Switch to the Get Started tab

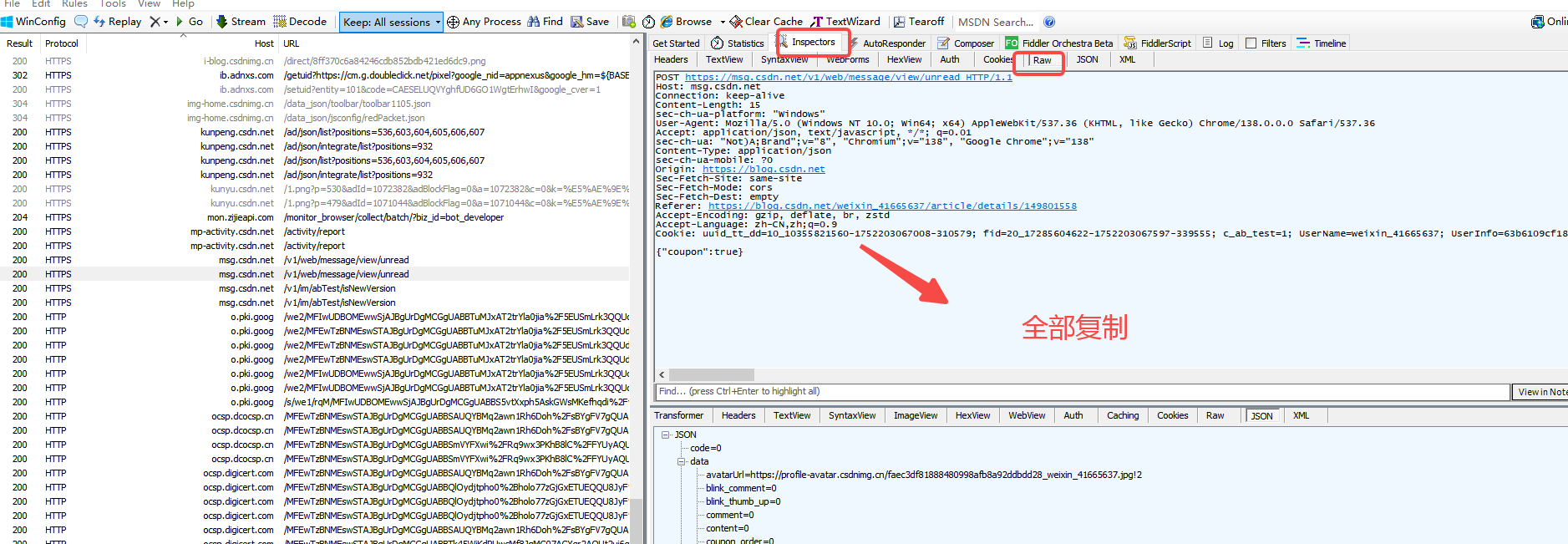676,43
